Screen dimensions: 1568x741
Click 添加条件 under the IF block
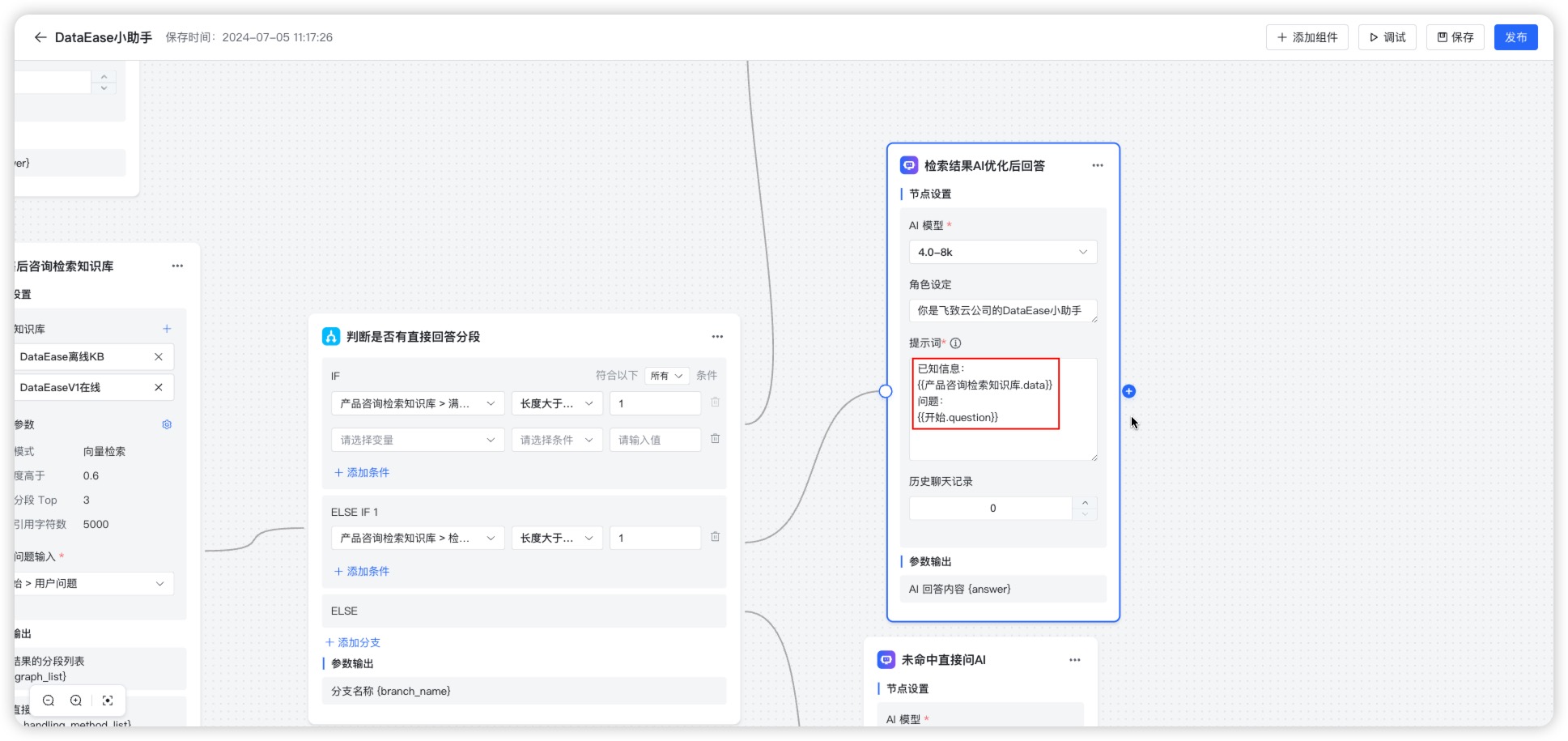point(362,472)
